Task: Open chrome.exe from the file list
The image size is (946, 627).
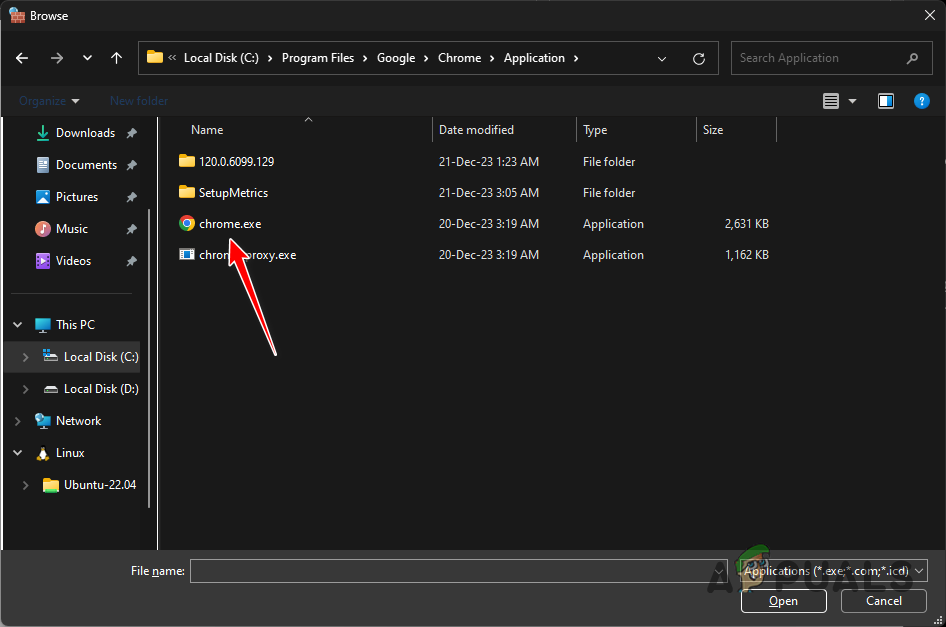Action: pyautogui.click(x=229, y=223)
